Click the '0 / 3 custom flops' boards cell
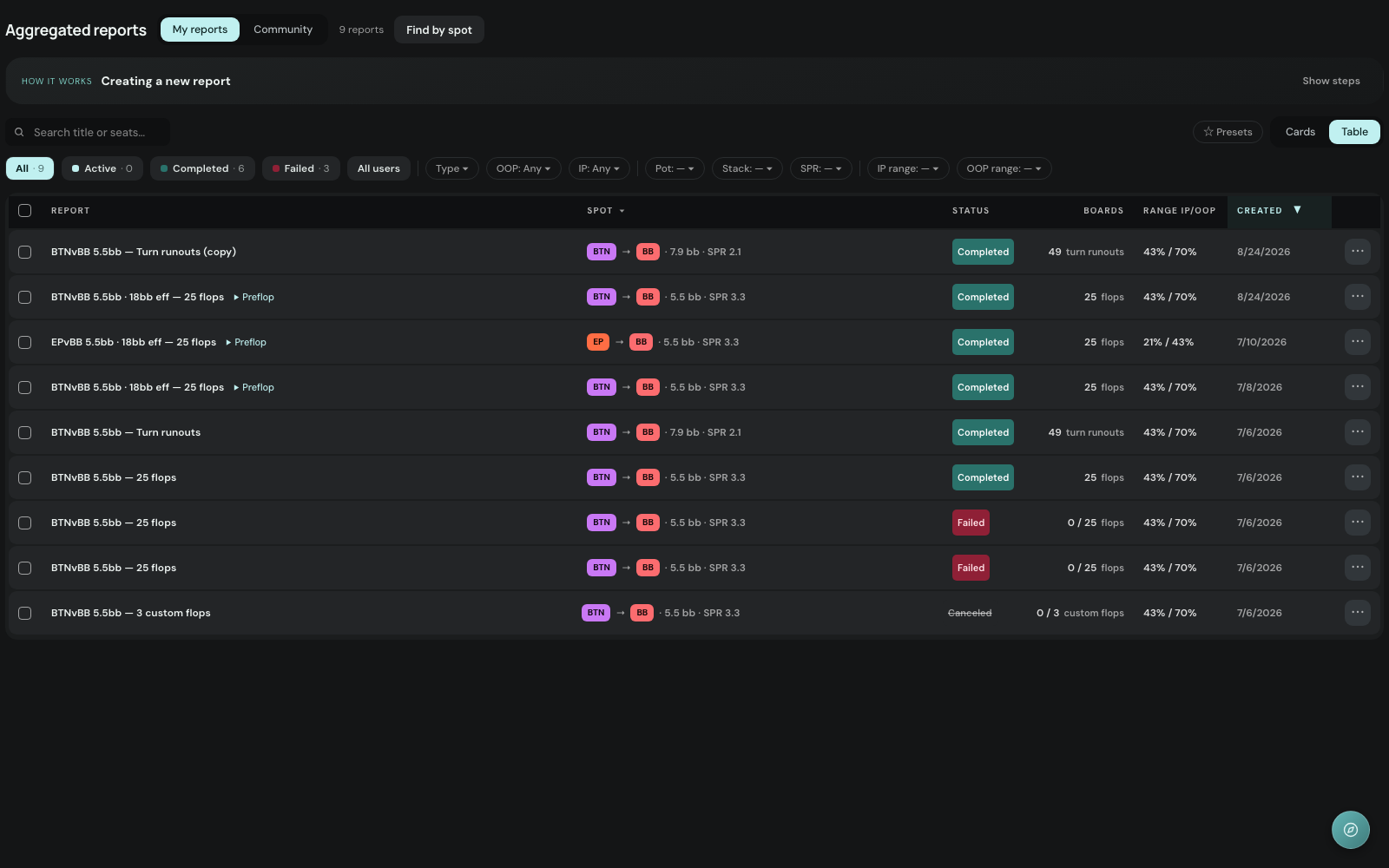This screenshot has height=868, width=1389. (x=1080, y=613)
